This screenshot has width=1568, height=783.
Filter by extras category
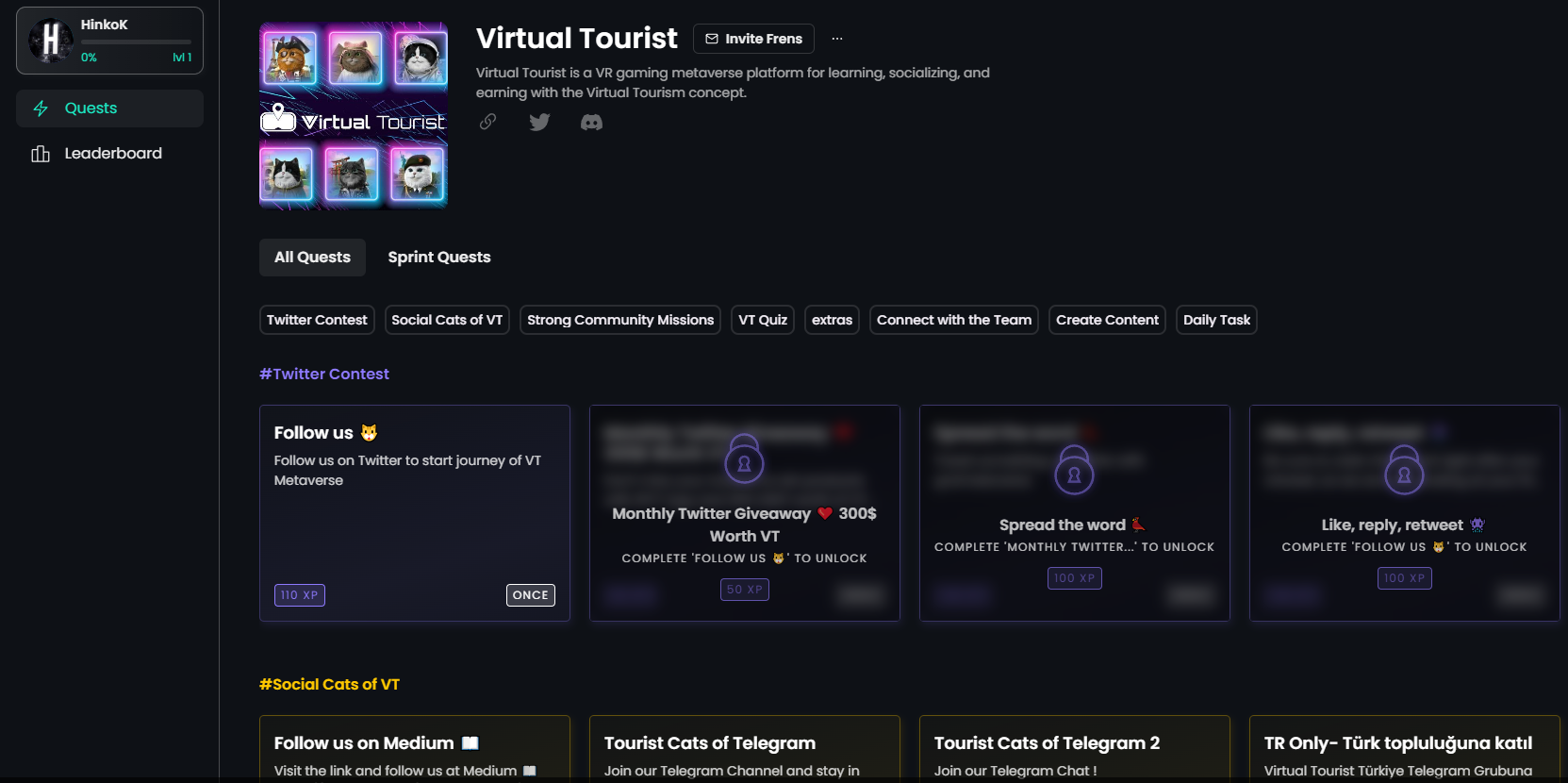pyautogui.click(x=832, y=320)
